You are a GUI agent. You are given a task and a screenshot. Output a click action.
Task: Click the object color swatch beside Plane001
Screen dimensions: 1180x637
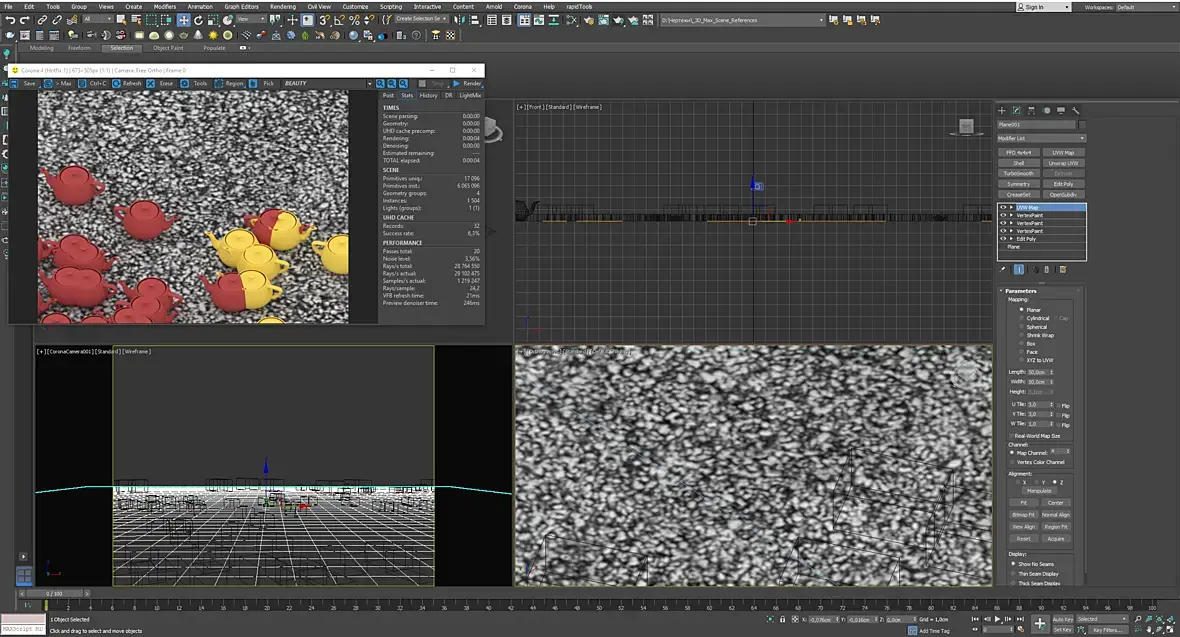pyautogui.click(x=1081, y=124)
